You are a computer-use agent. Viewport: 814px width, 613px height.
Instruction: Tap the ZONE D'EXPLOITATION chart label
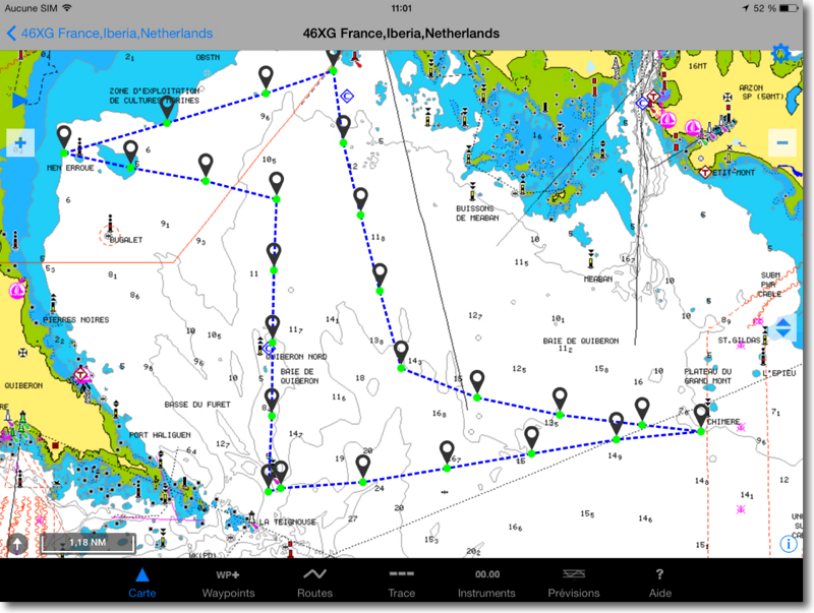[154, 96]
